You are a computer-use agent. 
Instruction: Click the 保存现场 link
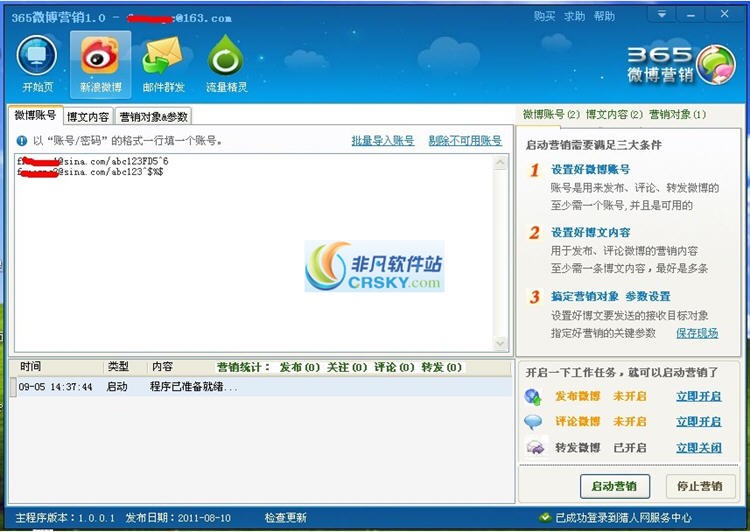(697, 333)
